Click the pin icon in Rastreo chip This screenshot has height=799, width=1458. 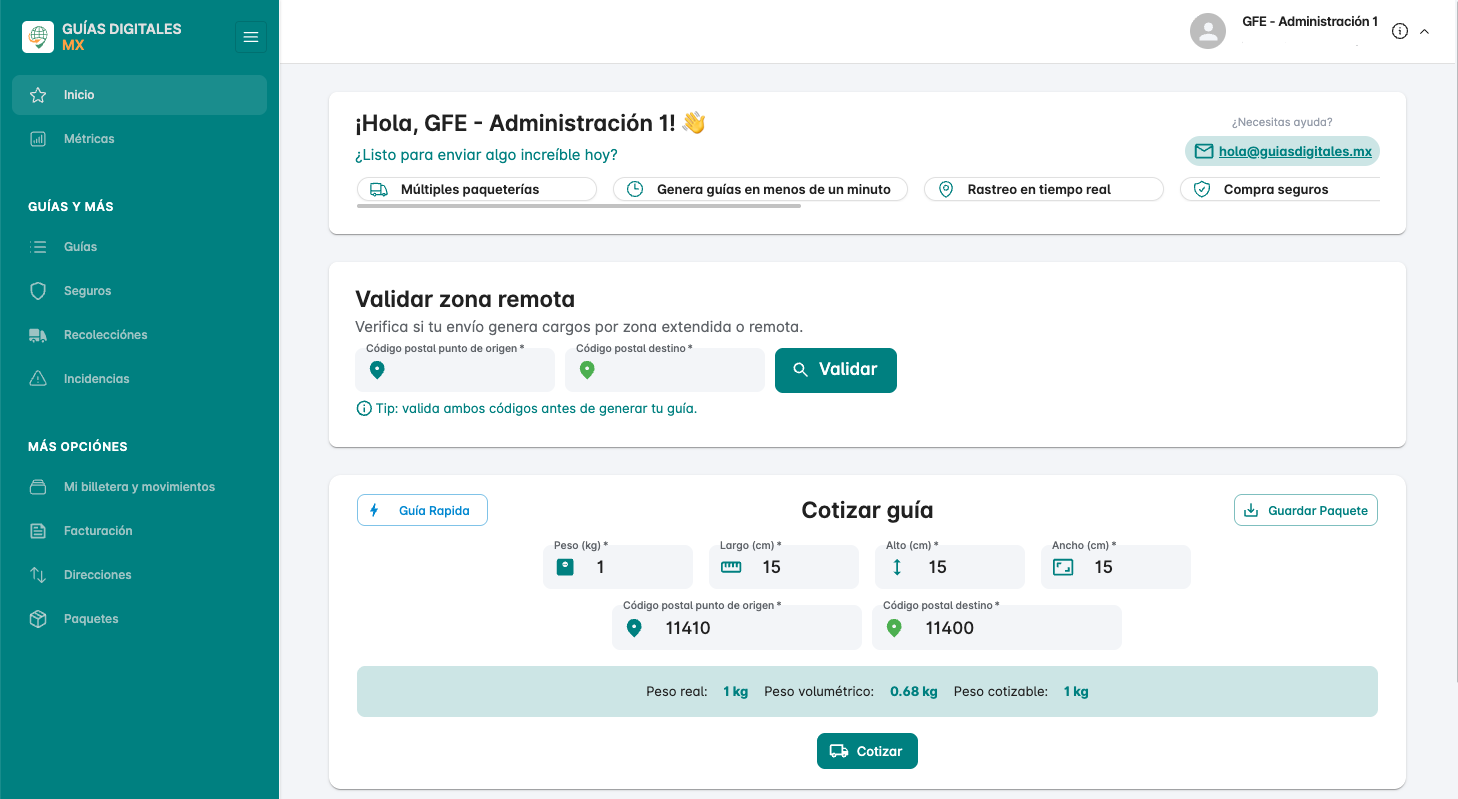(946, 189)
